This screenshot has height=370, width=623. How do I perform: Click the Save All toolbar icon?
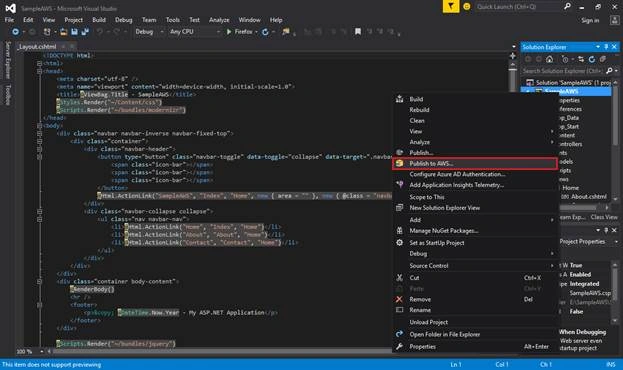click(85, 31)
